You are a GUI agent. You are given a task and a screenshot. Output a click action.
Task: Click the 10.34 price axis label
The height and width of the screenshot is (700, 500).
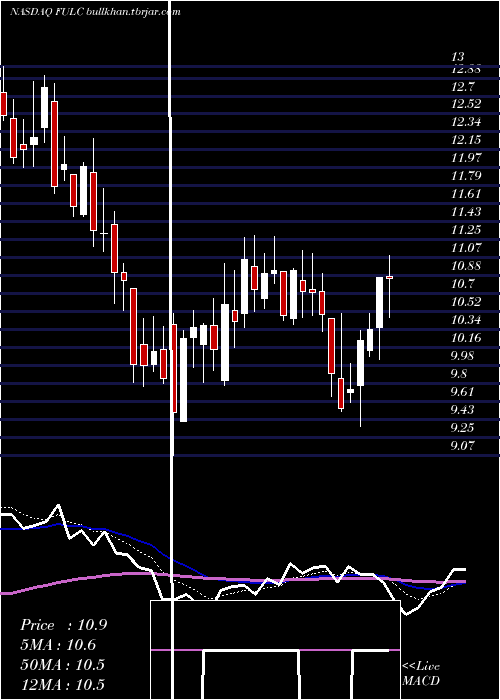pyautogui.click(x=466, y=320)
